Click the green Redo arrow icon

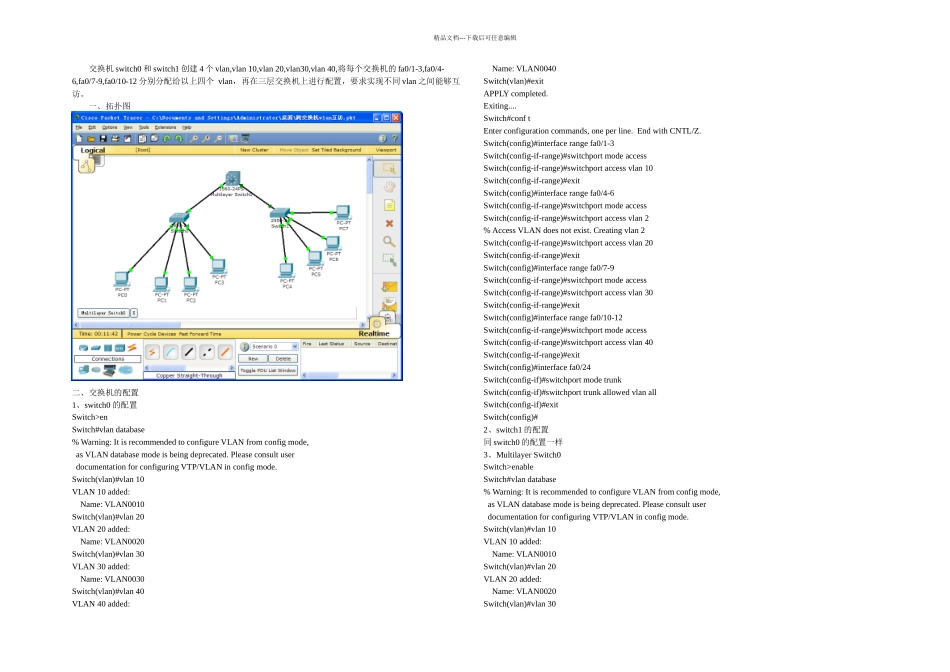[x=179, y=139]
